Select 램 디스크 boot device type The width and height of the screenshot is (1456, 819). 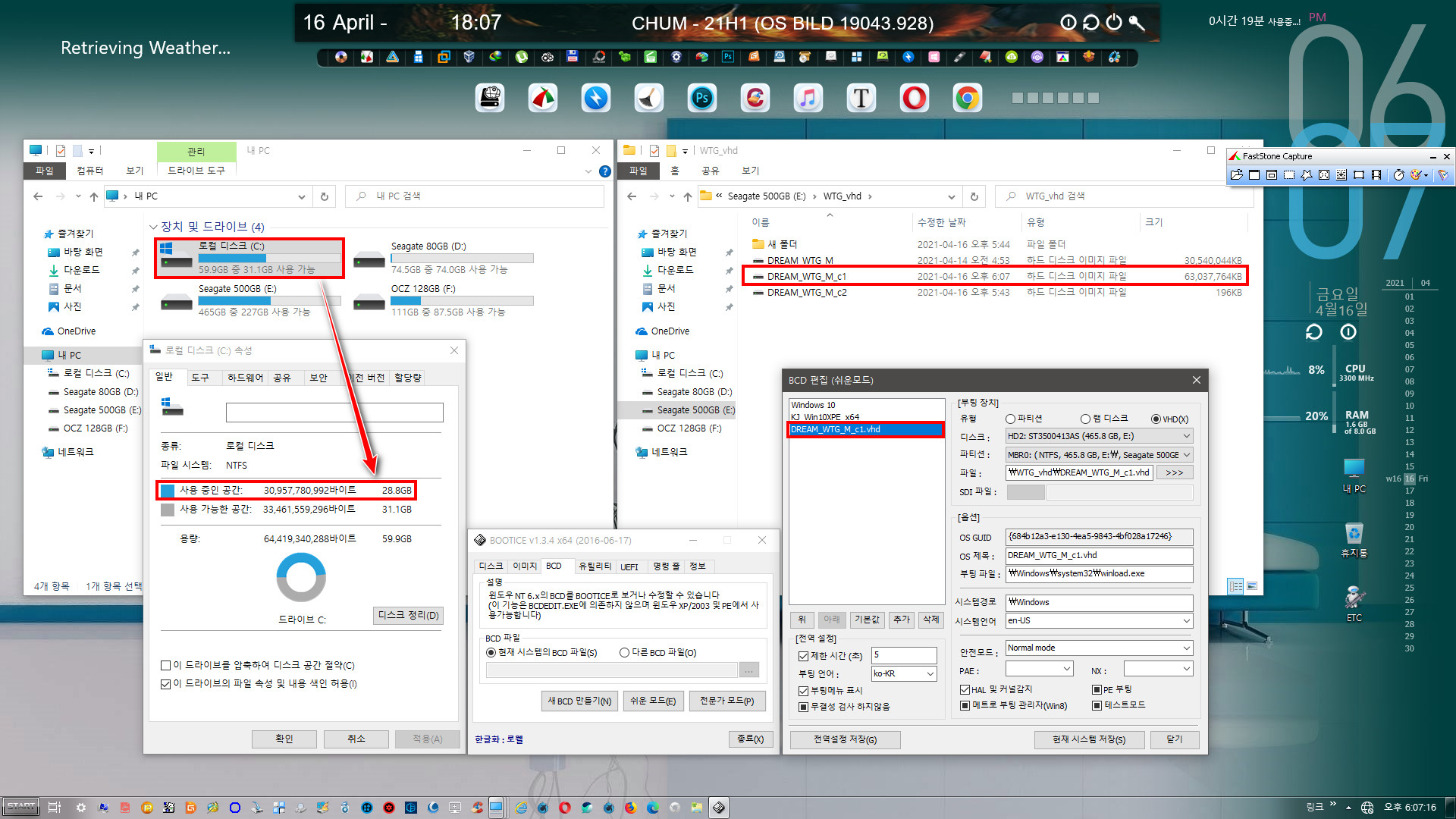tap(1104, 419)
